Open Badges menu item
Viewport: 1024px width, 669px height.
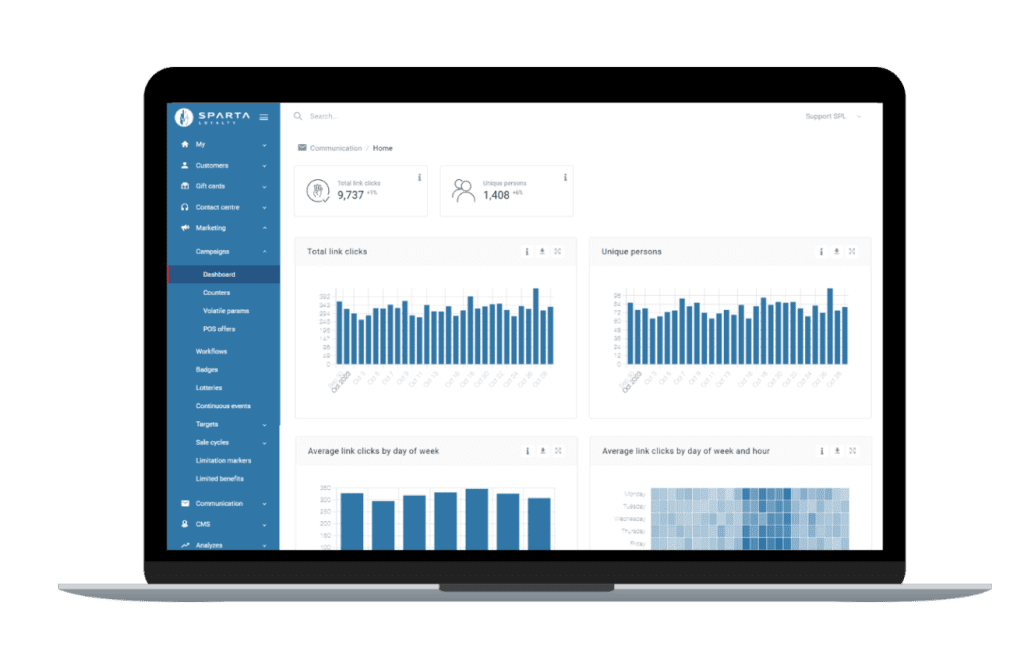(x=206, y=370)
